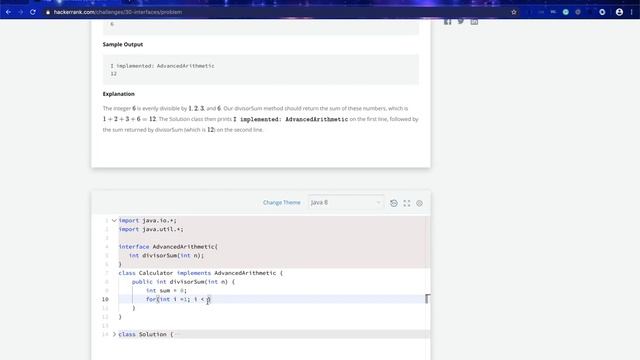Open the Java 8 language dropdown
This screenshot has width=640, height=360.
pyautogui.click(x=346, y=202)
